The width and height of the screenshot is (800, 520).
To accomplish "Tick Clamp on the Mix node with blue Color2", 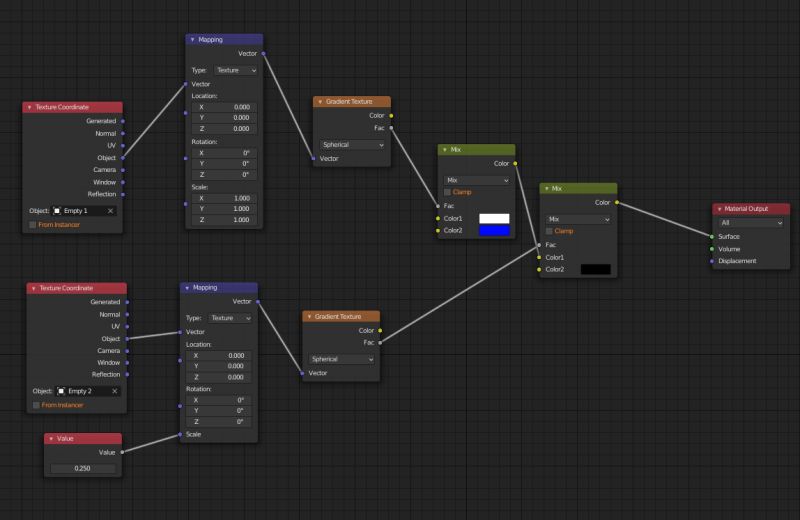I will (x=447, y=192).
